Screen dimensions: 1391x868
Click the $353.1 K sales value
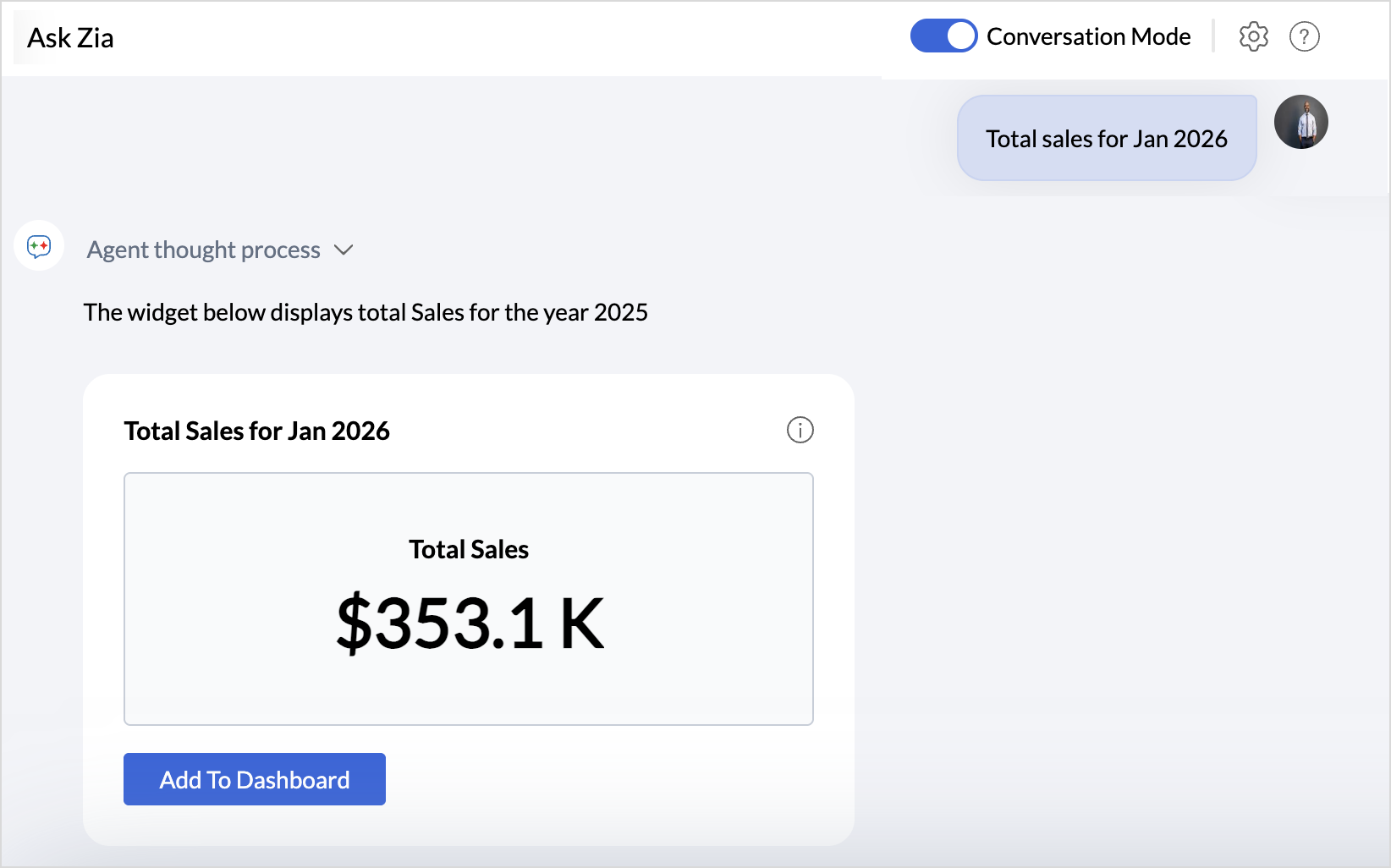click(x=470, y=624)
